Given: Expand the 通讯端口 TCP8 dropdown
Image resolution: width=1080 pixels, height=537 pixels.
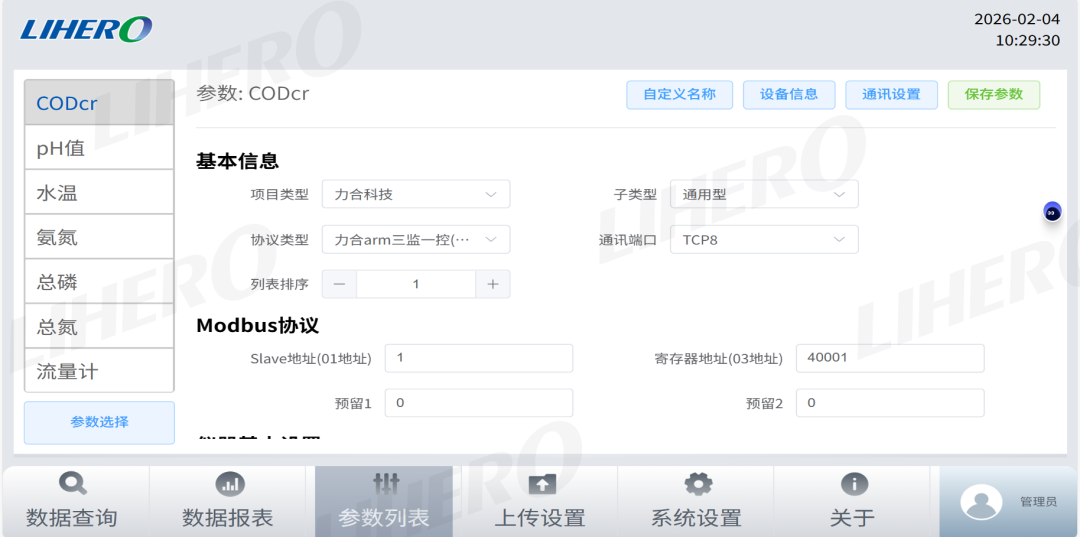Looking at the screenshot, I should (x=764, y=240).
